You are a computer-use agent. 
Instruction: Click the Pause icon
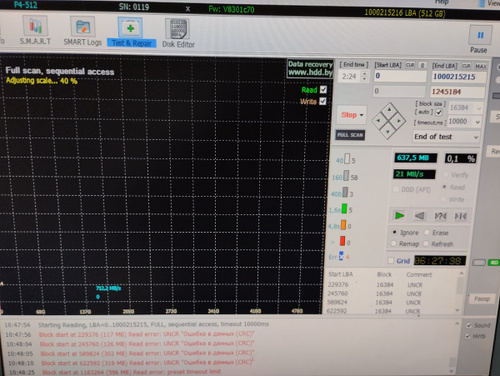click(480, 39)
